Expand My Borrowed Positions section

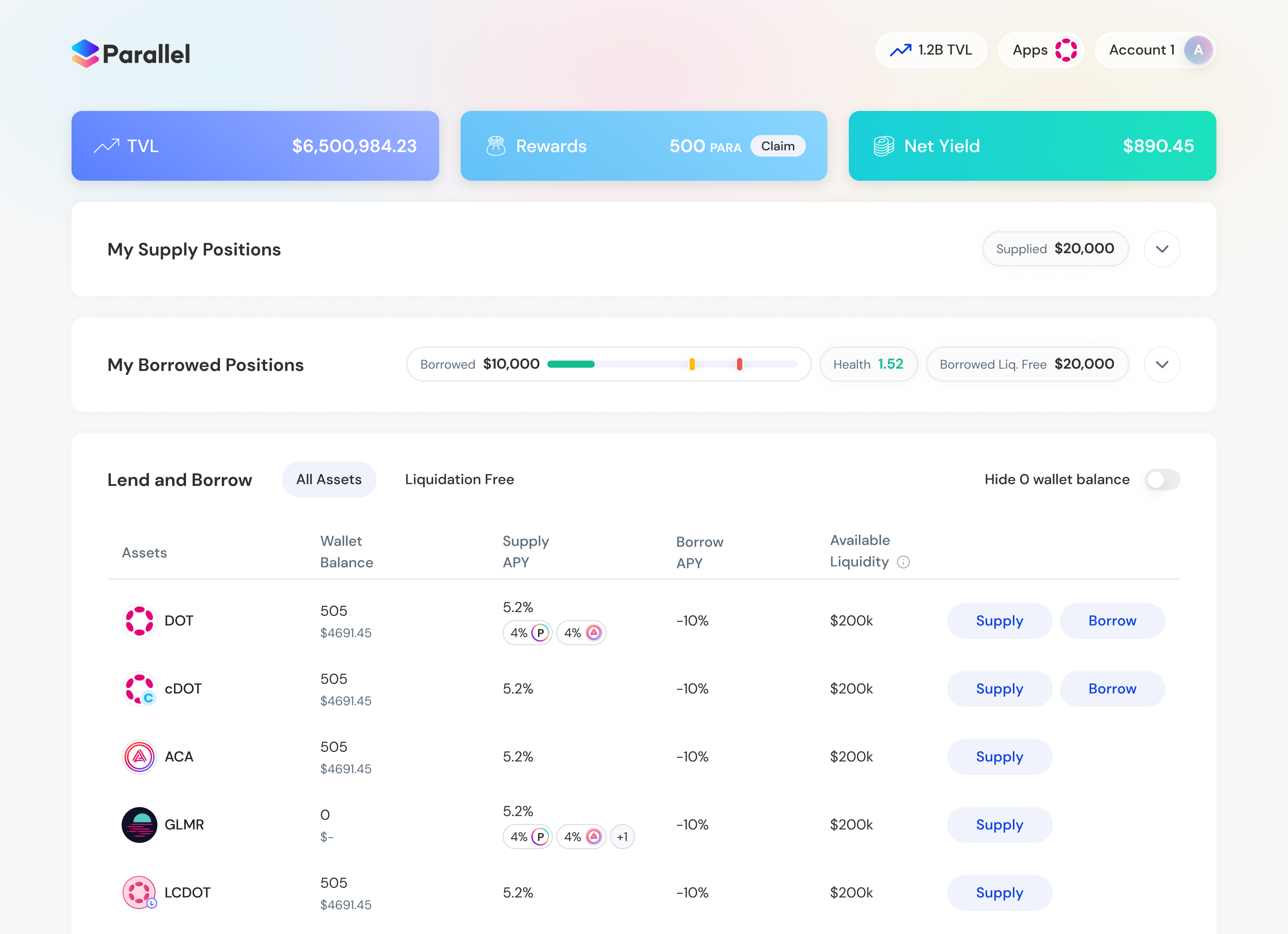1161,364
